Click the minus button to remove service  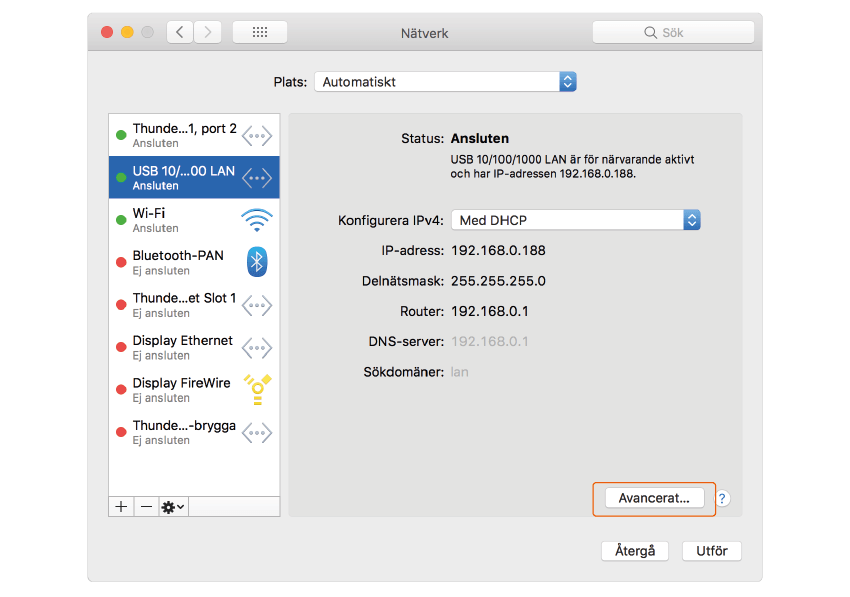click(146, 507)
